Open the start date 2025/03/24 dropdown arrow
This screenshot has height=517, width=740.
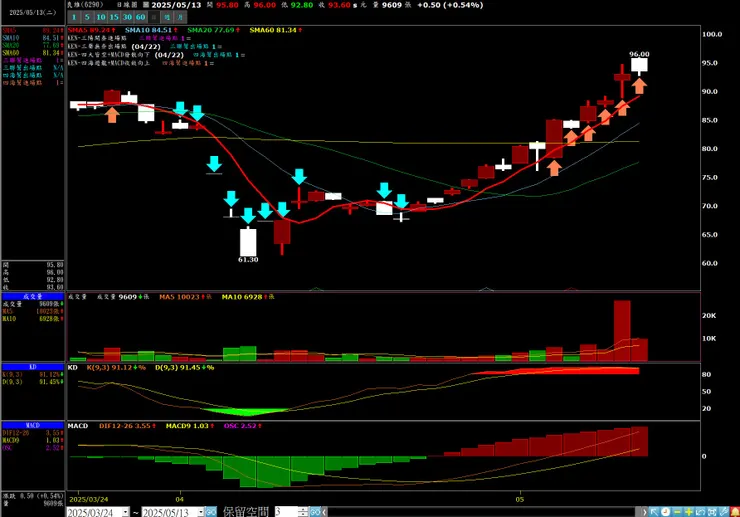pos(126,512)
